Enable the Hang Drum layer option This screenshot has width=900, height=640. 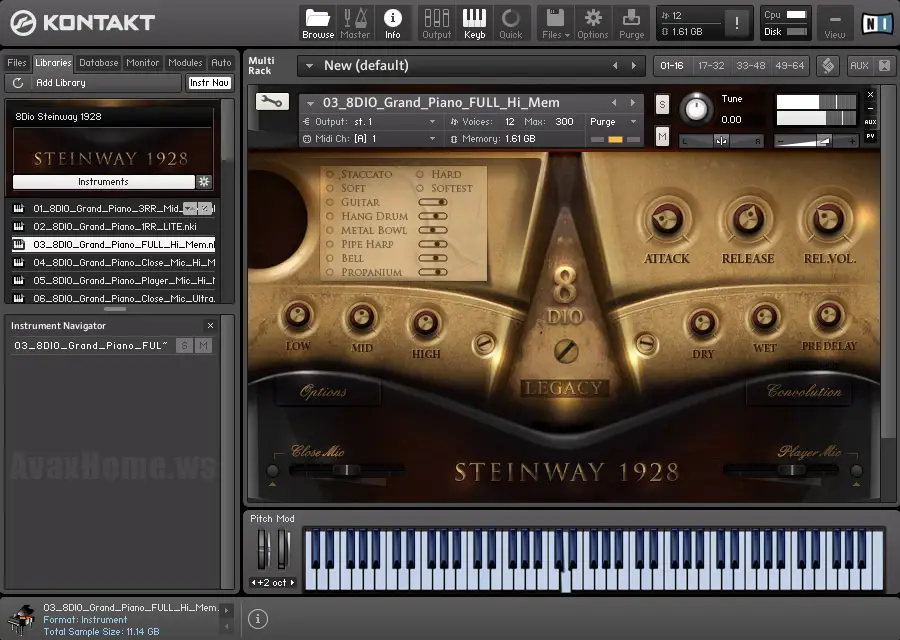pyautogui.click(x=330, y=216)
